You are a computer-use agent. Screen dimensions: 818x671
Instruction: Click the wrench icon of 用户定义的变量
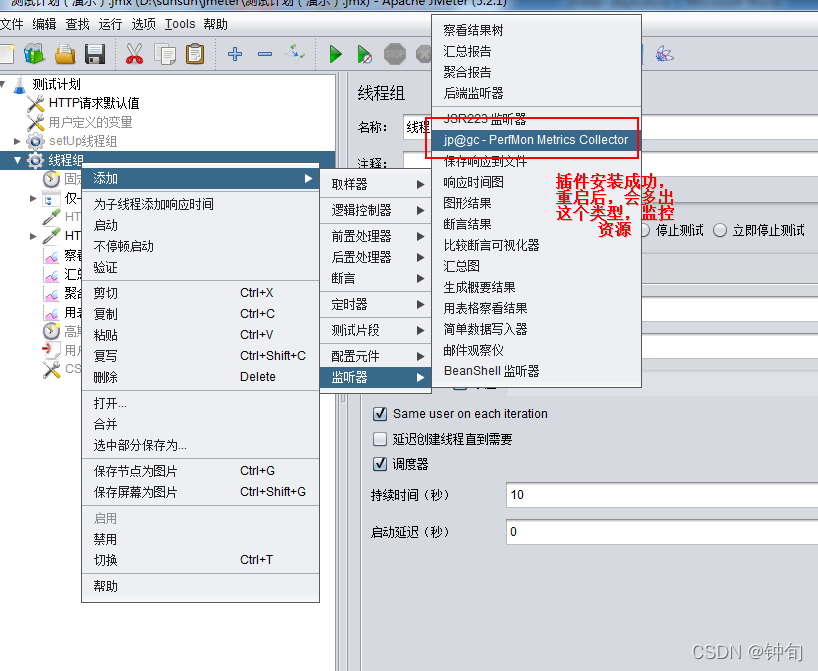pos(35,123)
